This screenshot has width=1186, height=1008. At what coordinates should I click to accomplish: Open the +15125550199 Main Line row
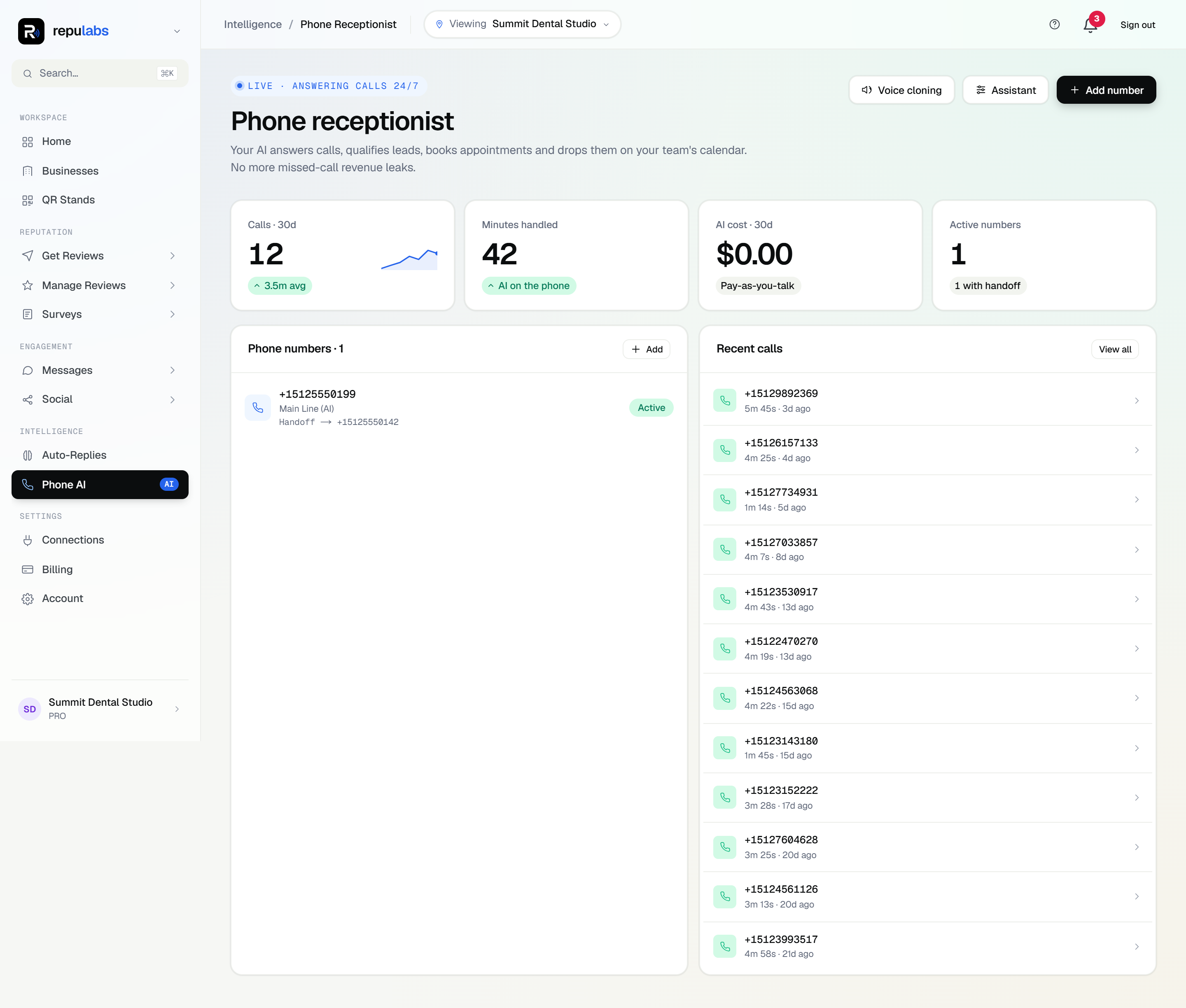point(459,407)
